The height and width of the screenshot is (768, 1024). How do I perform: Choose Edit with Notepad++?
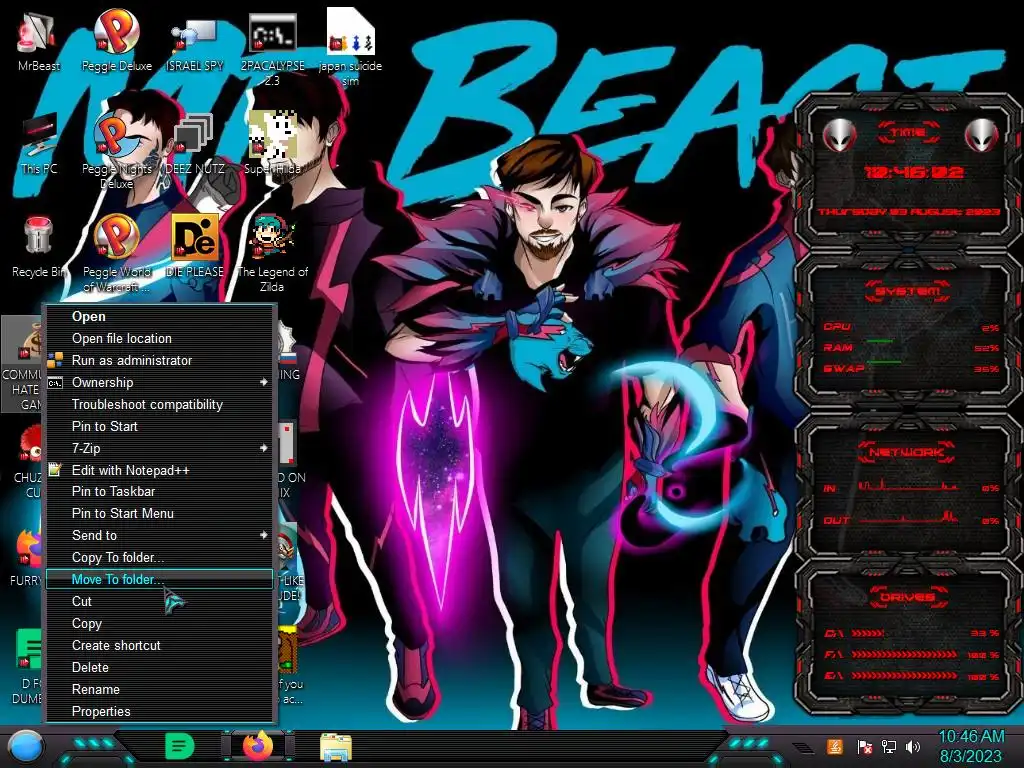coord(159,470)
